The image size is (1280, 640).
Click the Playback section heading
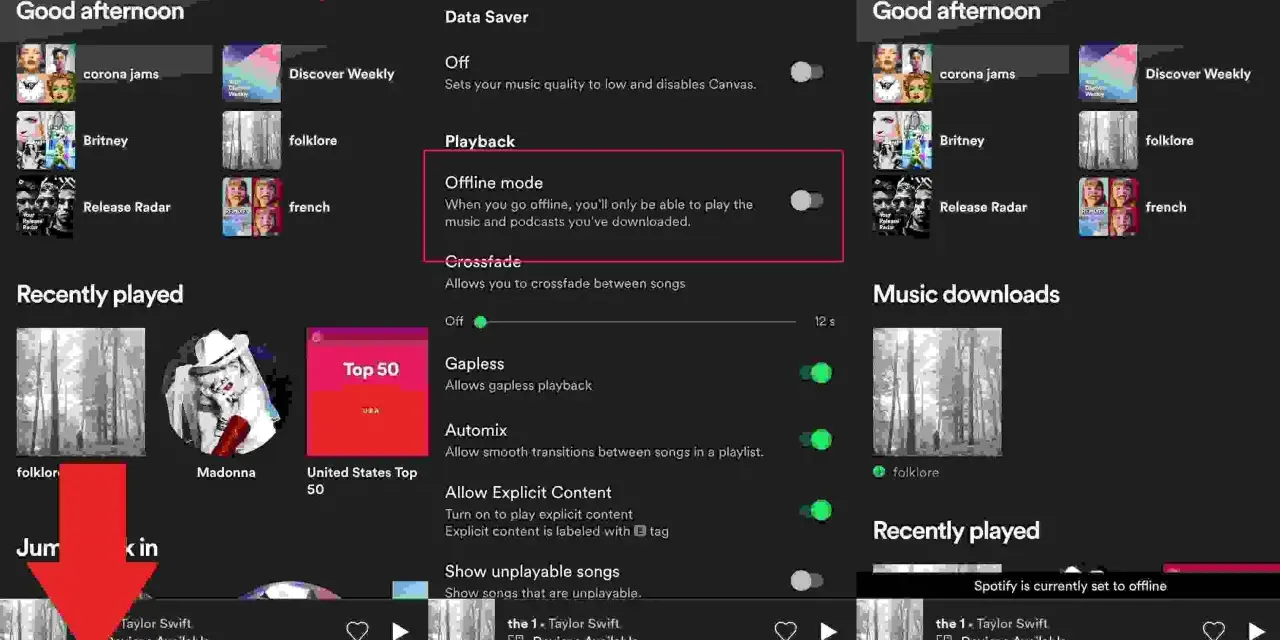pos(480,142)
